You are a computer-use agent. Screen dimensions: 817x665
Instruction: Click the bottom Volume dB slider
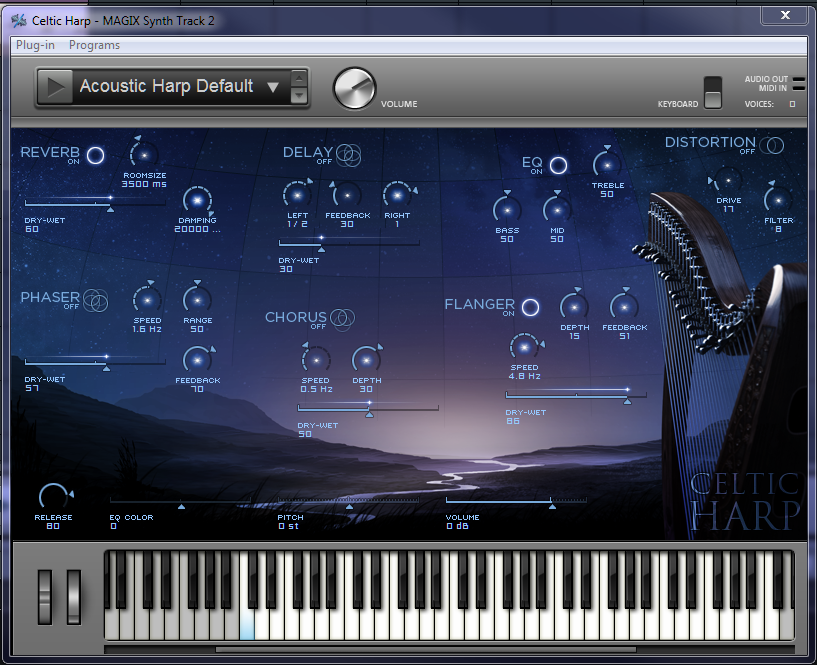pos(516,502)
